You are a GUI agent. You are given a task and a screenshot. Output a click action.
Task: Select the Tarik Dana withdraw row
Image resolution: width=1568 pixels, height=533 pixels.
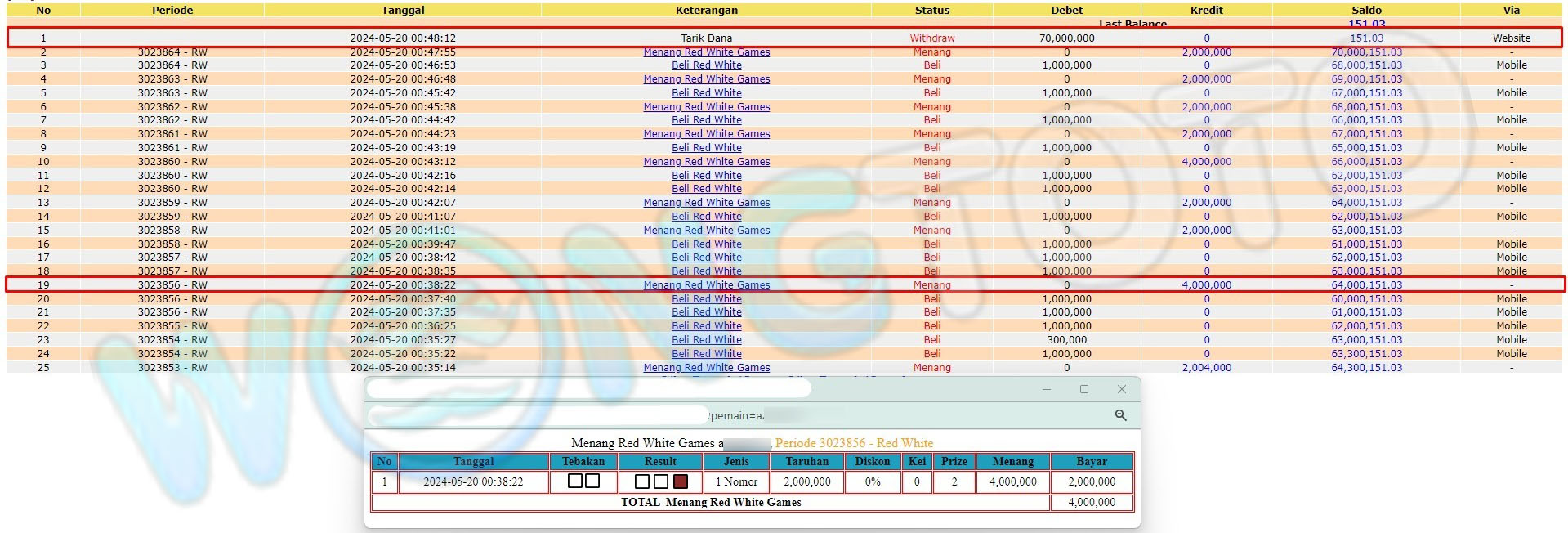click(706, 38)
